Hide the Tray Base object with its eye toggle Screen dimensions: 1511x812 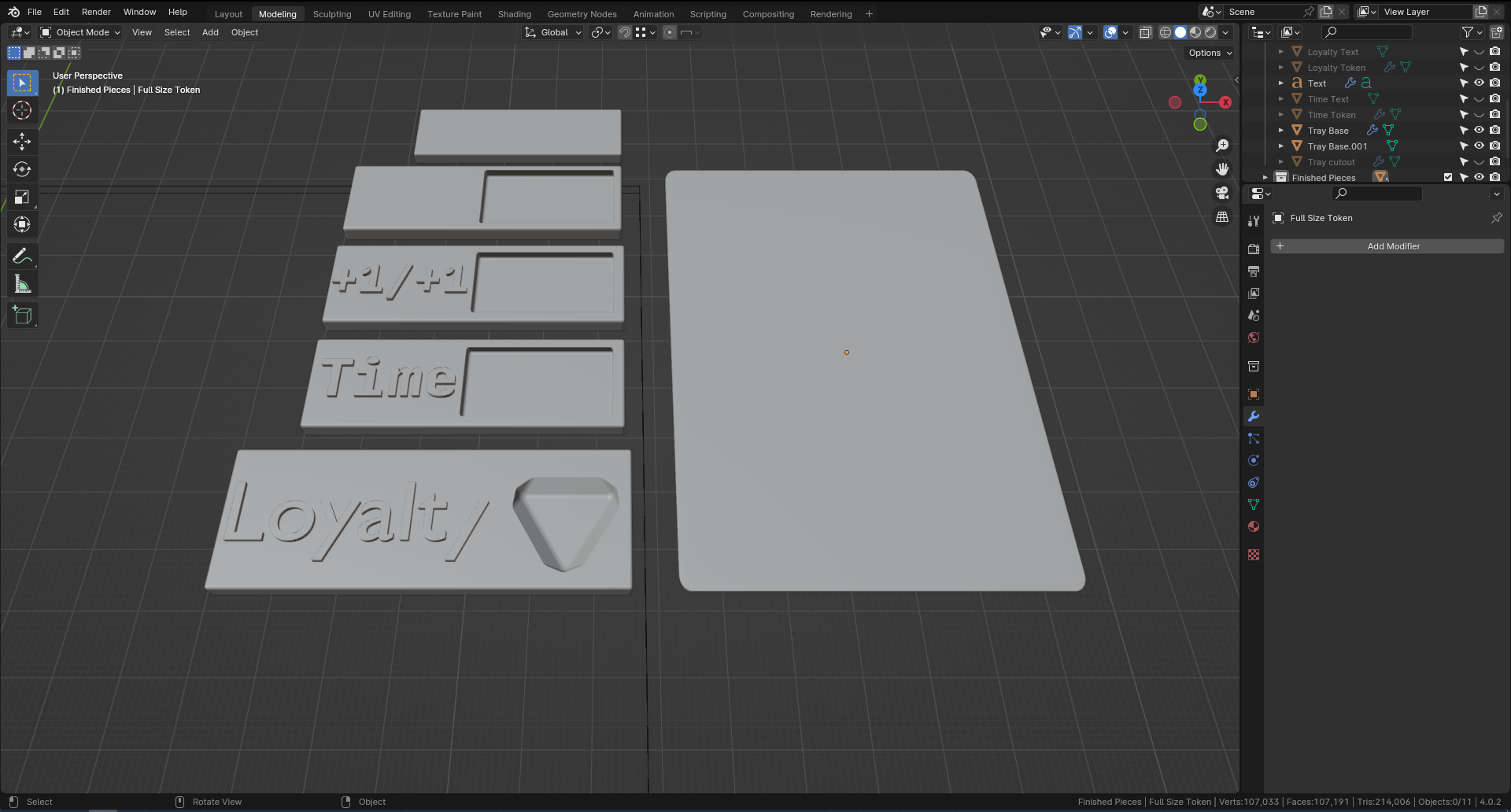coord(1480,130)
